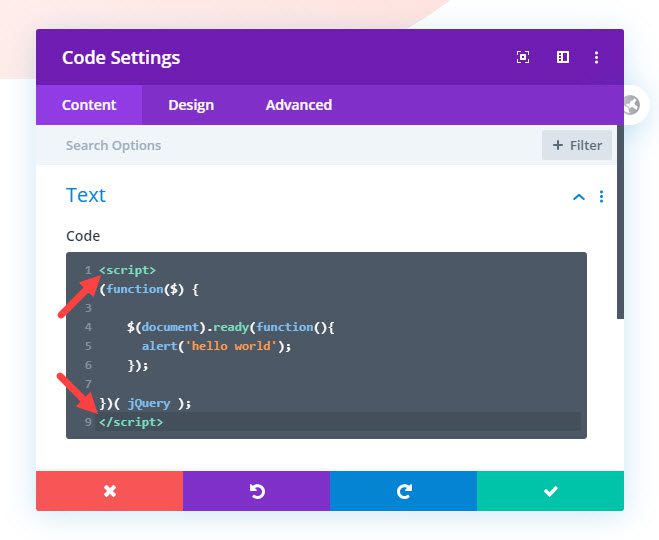Click the $(document).ready code line
Viewport: 659px width, 540px height.
(x=231, y=327)
